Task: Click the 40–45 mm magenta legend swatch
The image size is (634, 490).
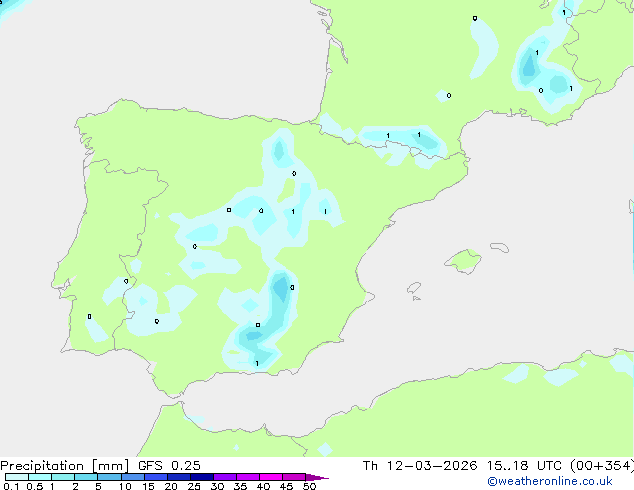Action: point(271,477)
